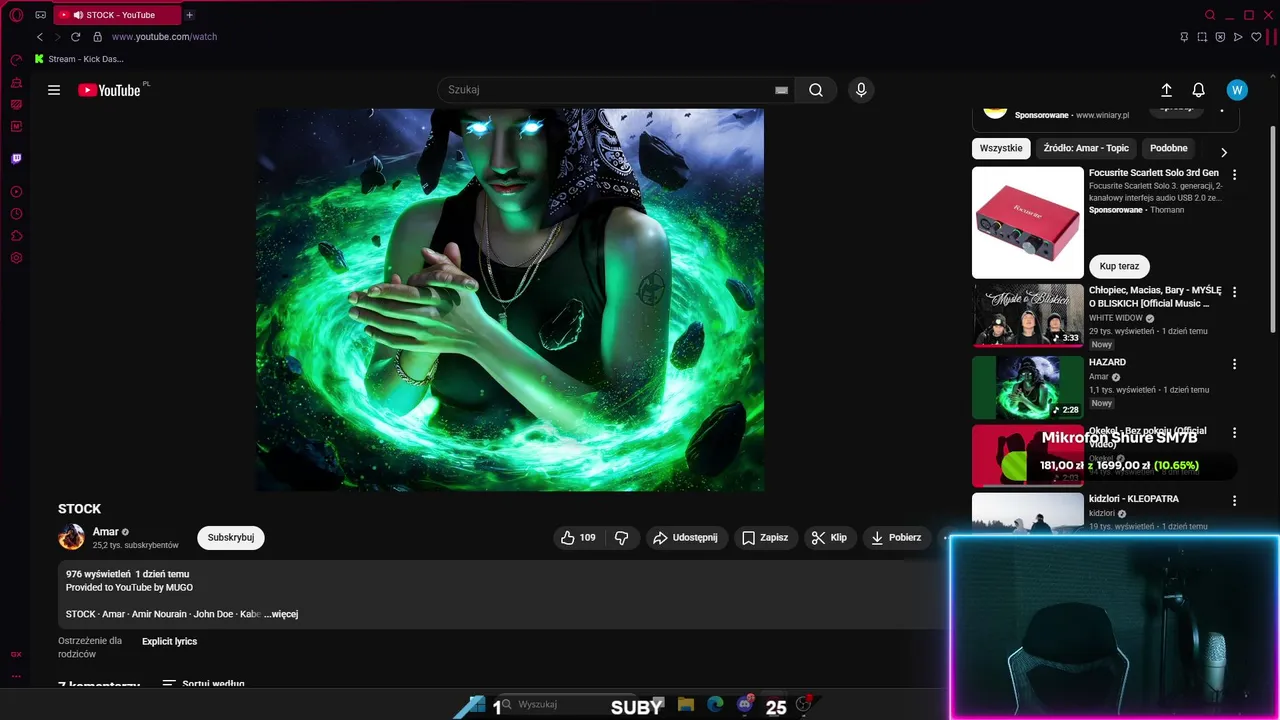Viewport: 1280px width, 720px height.
Task: Open the Amar channel avatar
Action: pyautogui.click(x=71, y=537)
